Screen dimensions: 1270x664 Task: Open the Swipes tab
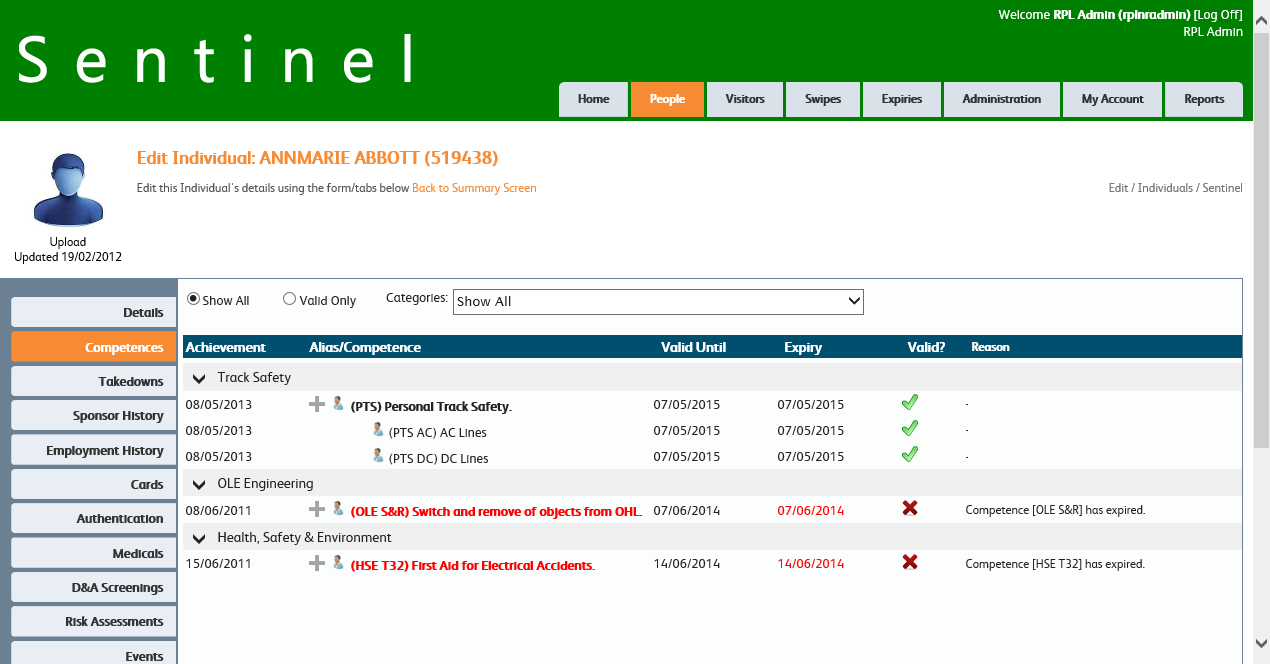(823, 99)
